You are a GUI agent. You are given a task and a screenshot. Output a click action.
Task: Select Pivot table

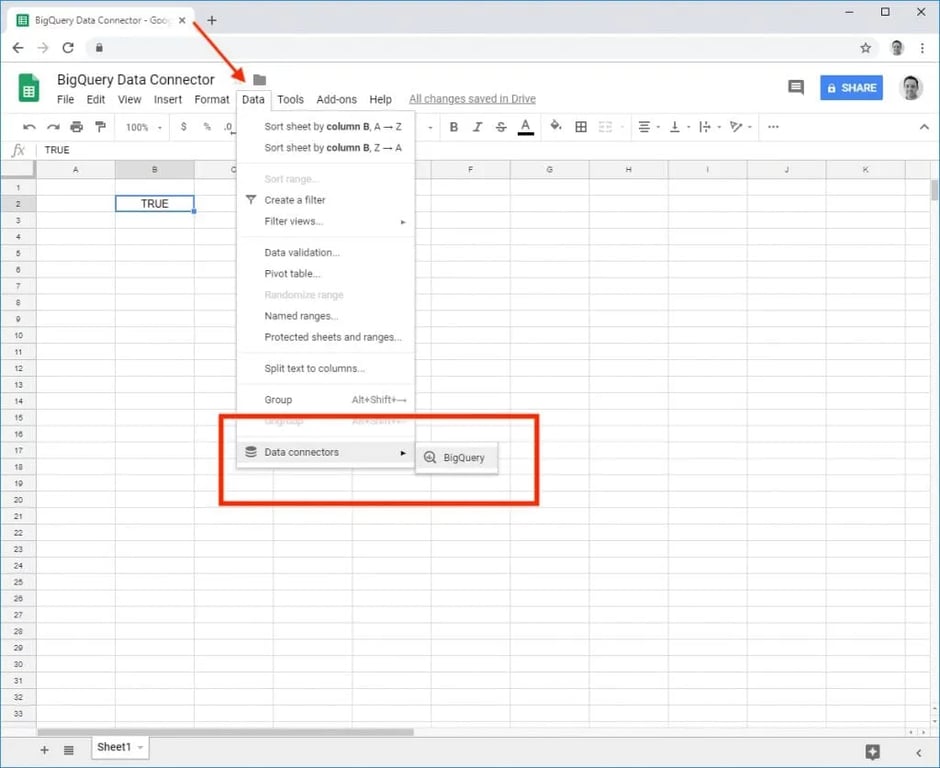pos(326,273)
